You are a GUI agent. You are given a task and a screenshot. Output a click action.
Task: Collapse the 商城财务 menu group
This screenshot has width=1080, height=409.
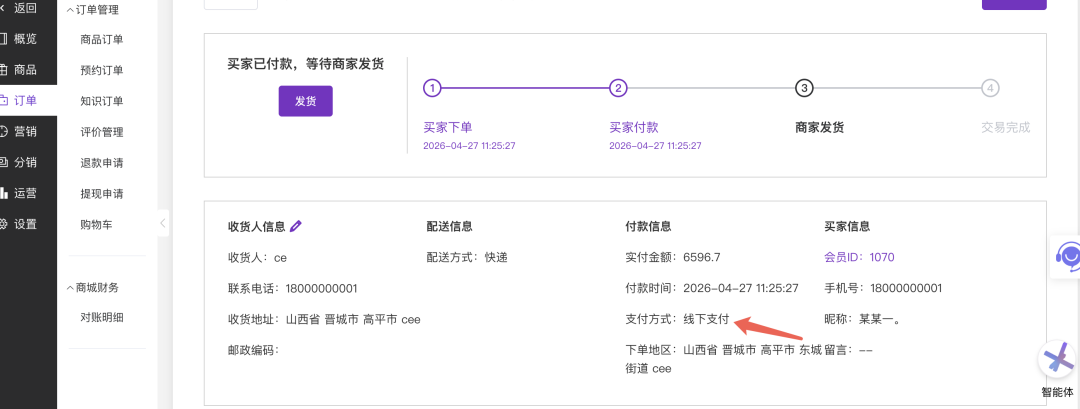pos(70,288)
